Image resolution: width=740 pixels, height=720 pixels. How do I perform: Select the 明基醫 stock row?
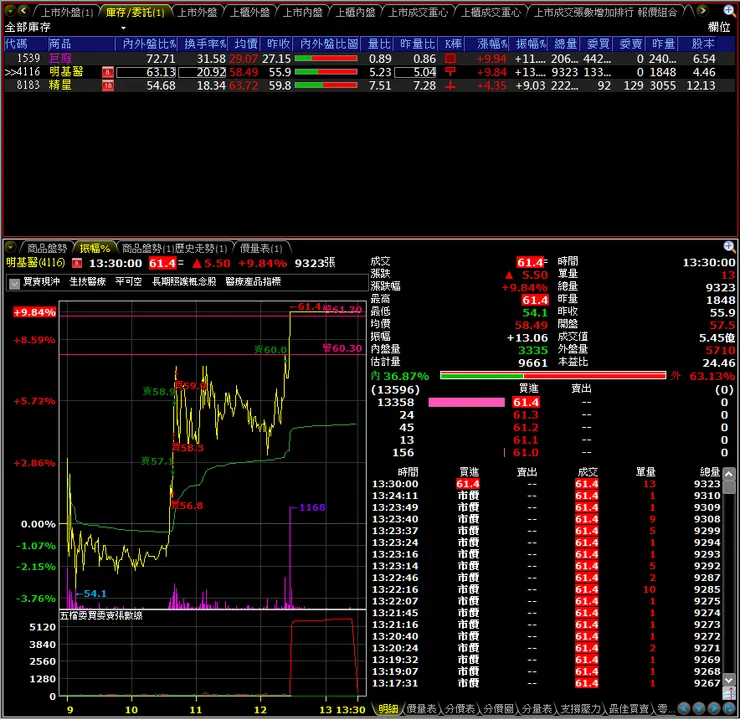coord(368,72)
